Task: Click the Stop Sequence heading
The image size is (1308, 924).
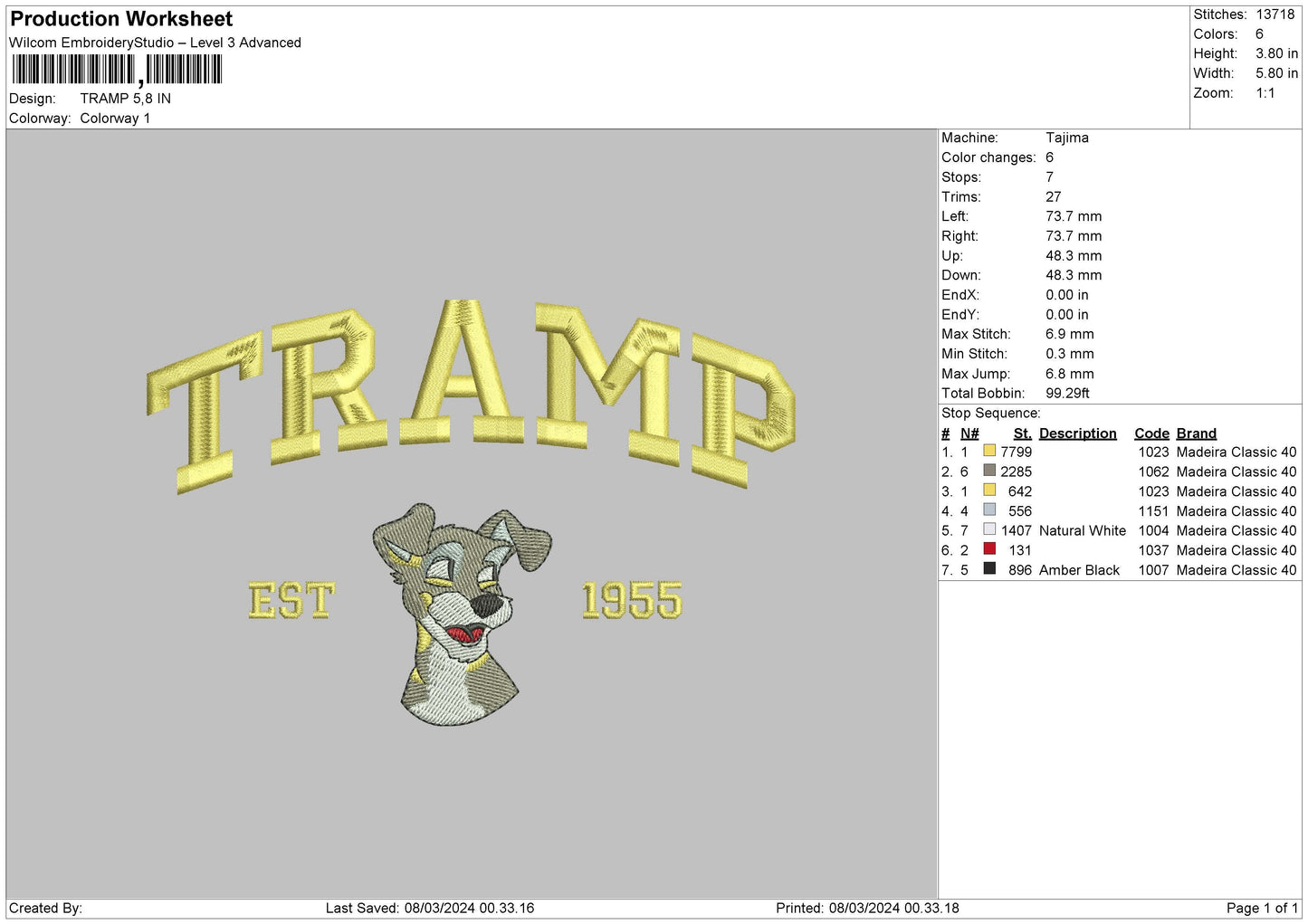Action: [x=991, y=414]
